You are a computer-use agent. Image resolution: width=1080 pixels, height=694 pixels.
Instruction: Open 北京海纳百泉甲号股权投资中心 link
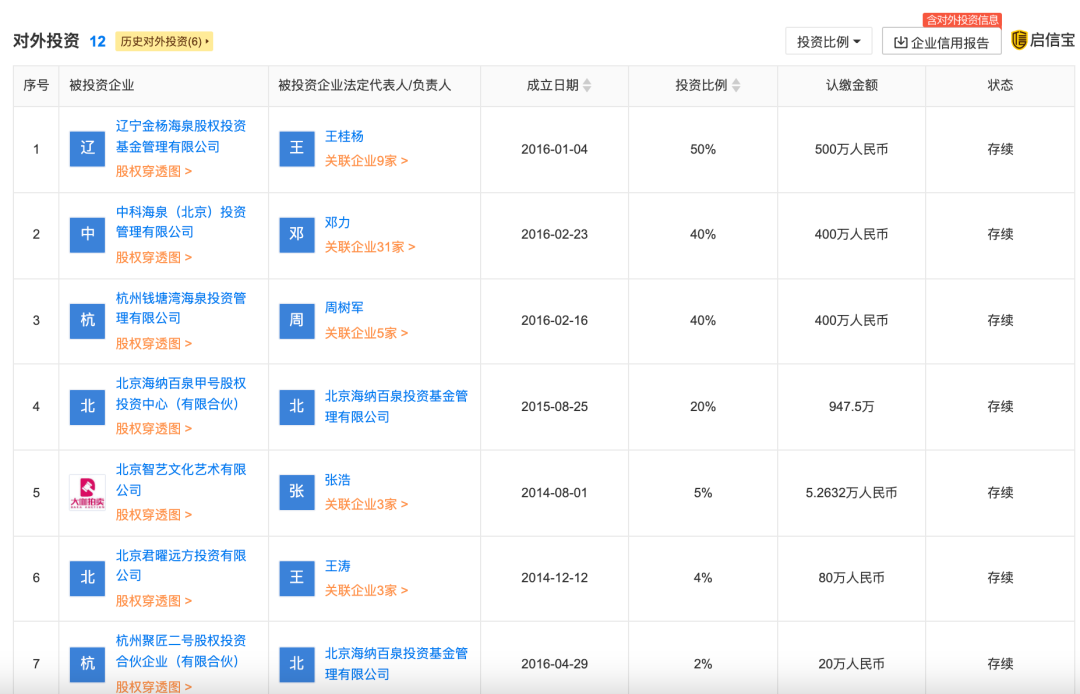[180, 394]
